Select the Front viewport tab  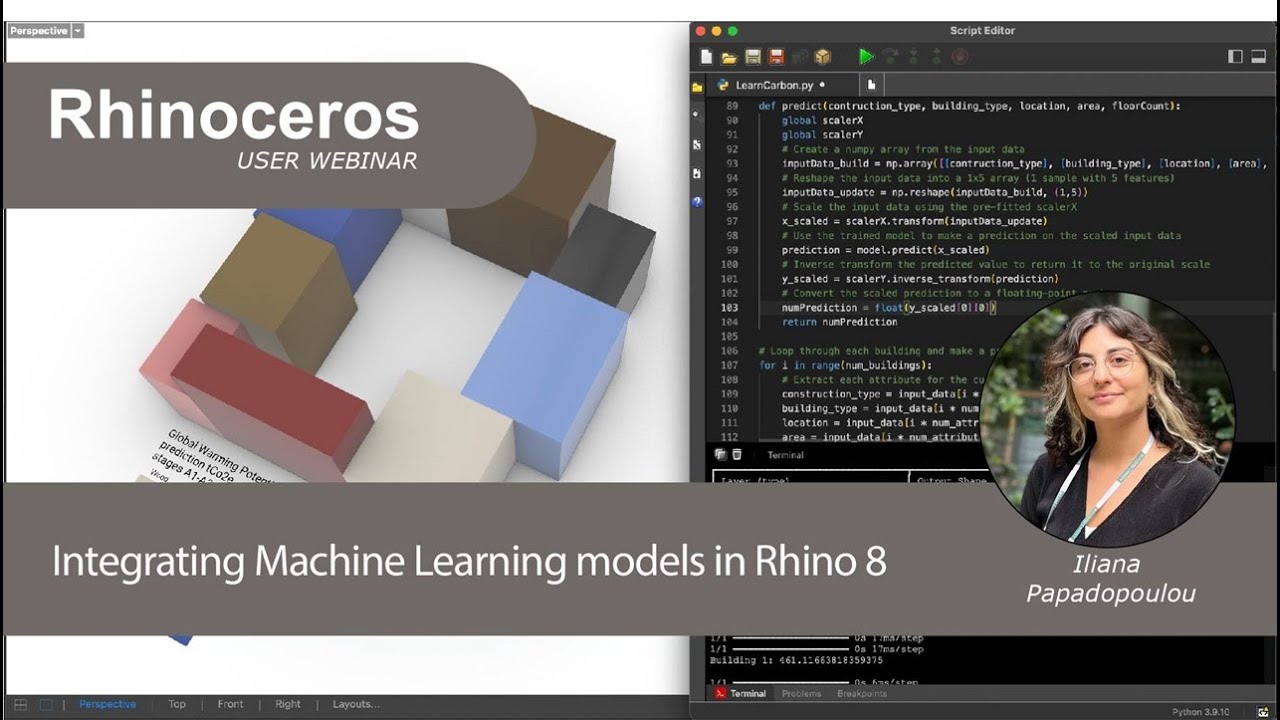click(x=231, y=704)
